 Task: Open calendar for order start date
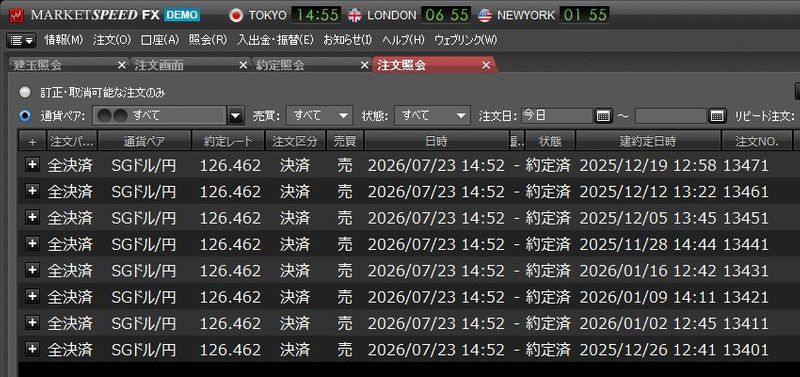tap(603, 116)
